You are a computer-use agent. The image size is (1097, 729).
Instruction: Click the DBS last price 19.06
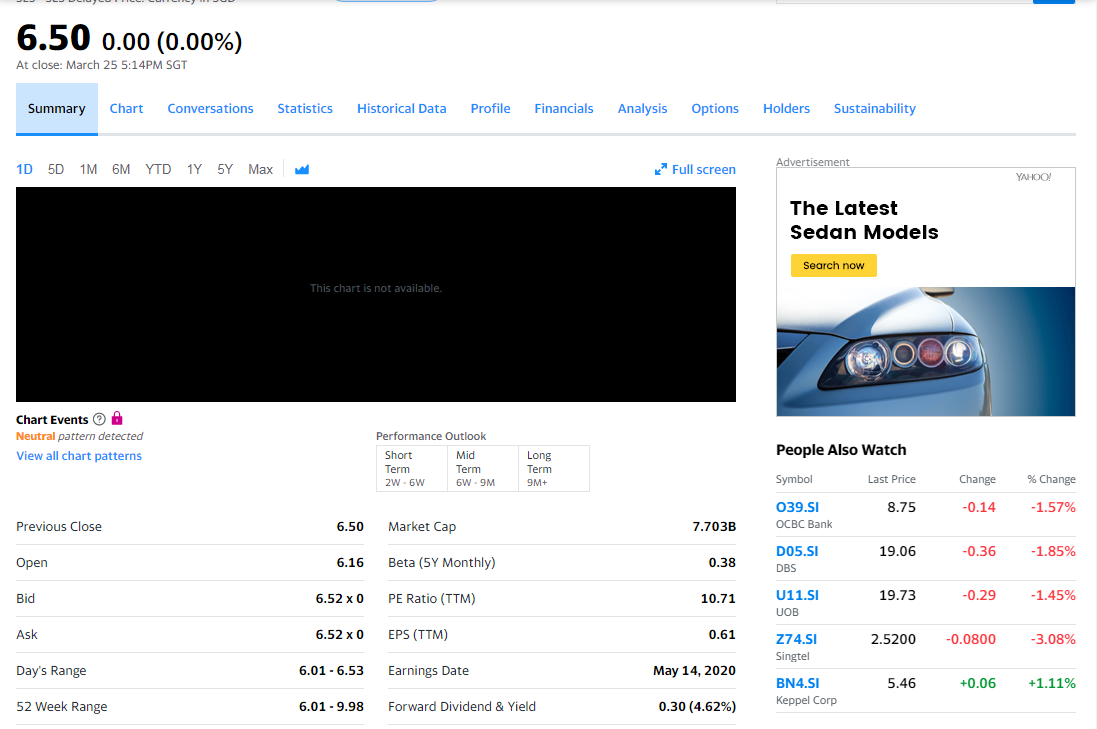pyautogui.click(x=897, y=551)
